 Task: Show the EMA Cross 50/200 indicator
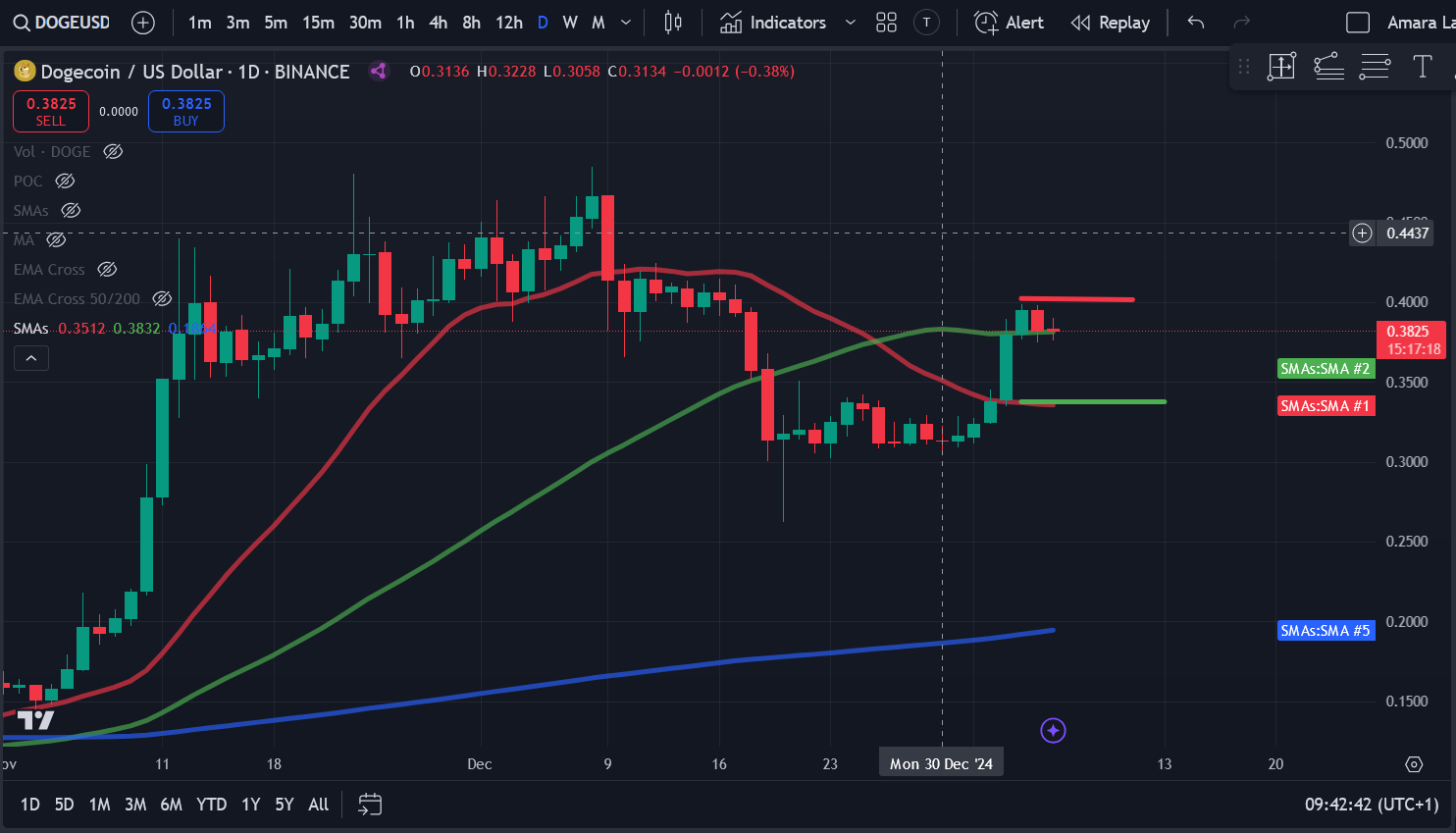point(162,298)
